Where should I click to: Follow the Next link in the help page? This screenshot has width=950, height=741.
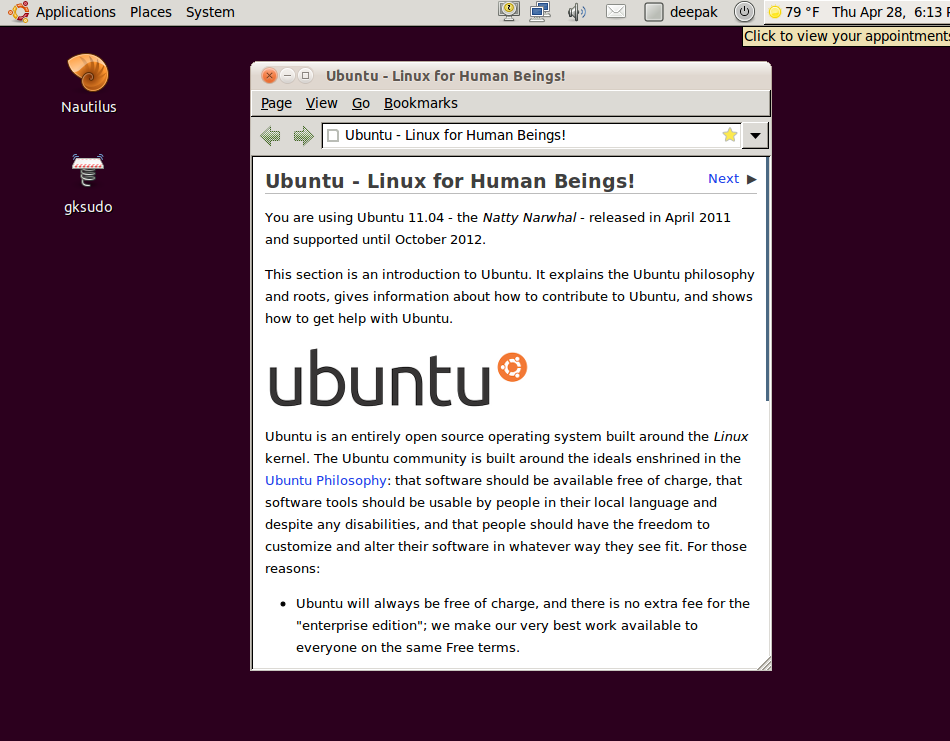click(723, 179)
